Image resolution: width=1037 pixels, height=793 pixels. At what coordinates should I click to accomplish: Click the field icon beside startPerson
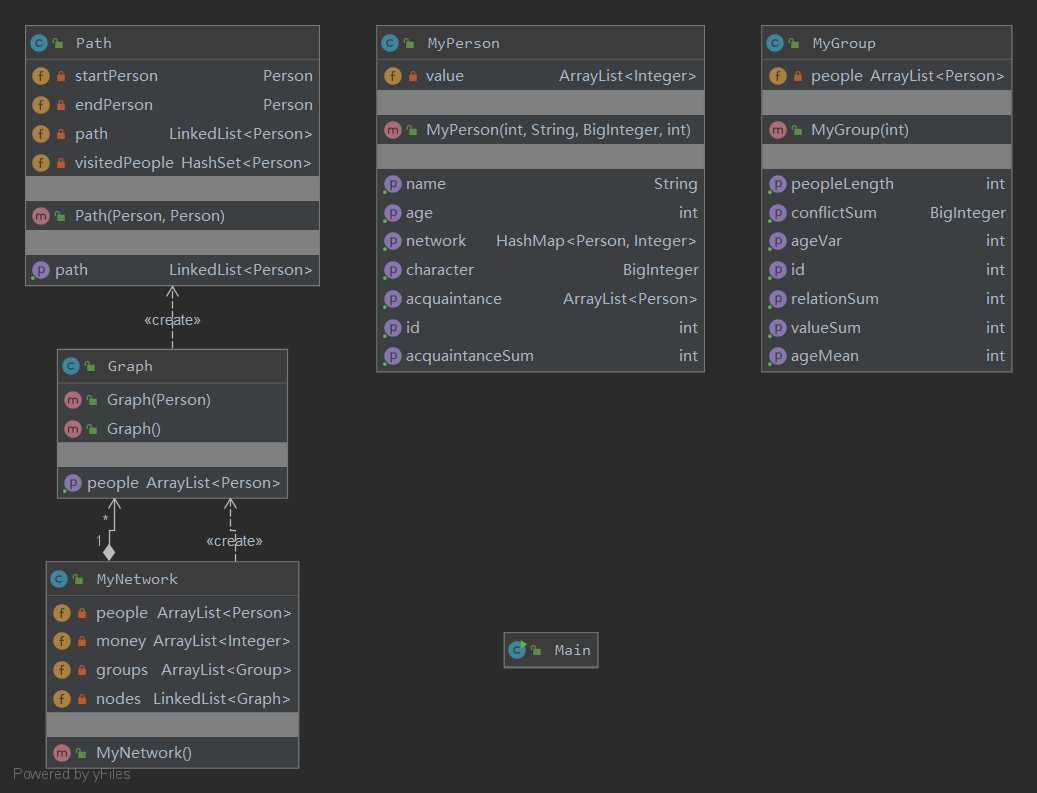(41, 76)
